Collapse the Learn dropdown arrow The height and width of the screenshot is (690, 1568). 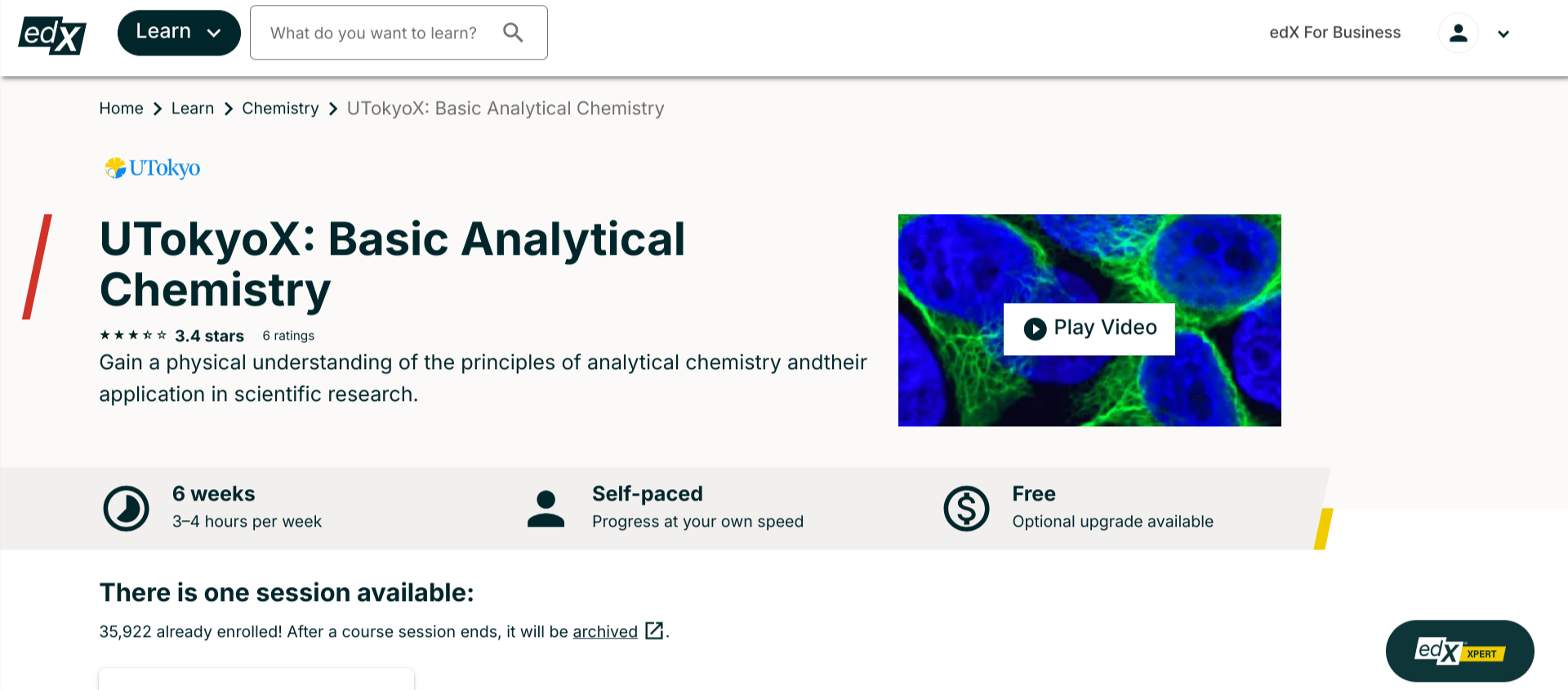214,33
